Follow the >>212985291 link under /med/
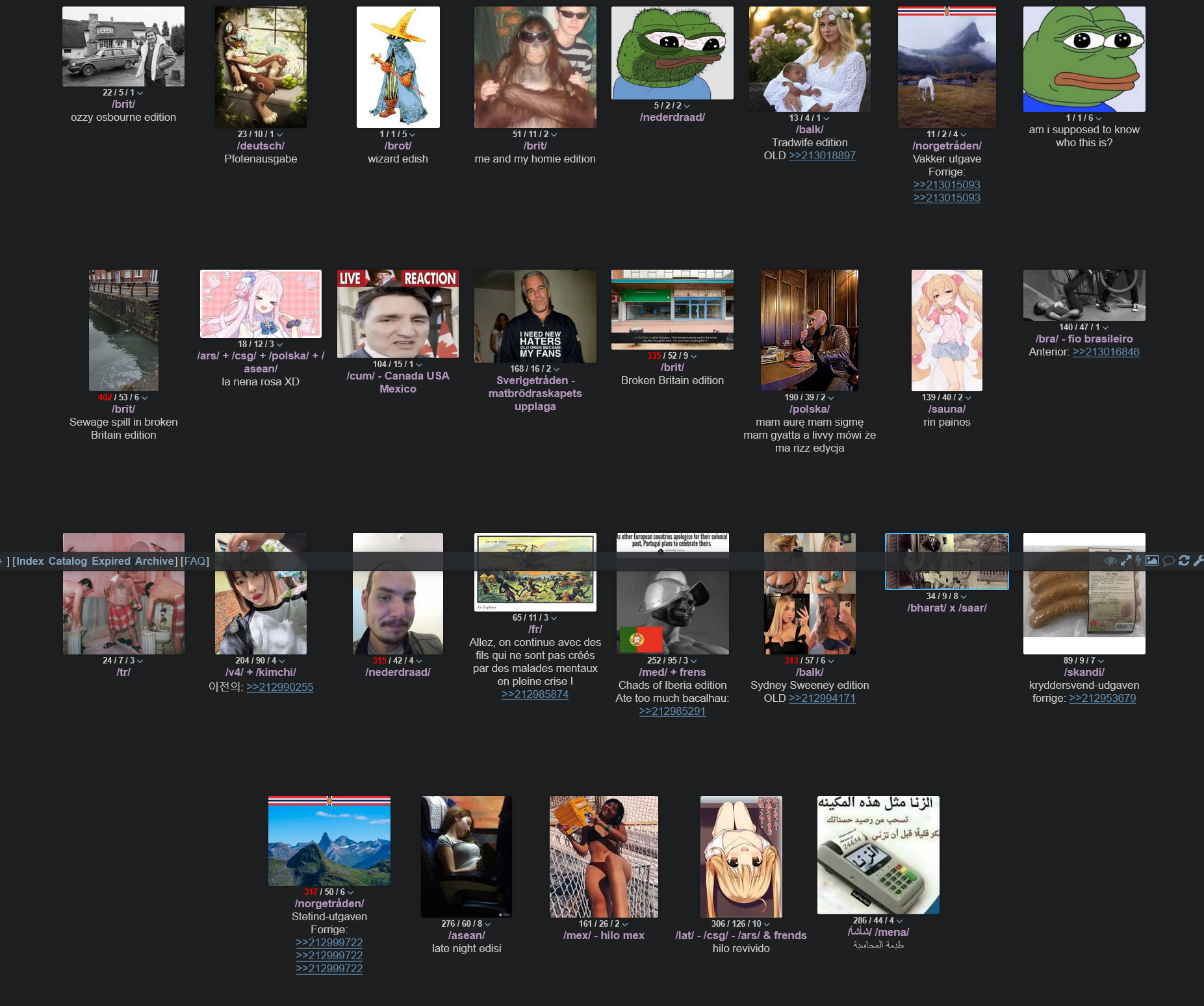Image resolution: width=1204 pixels, height=1006 pixels. point(672,711)
